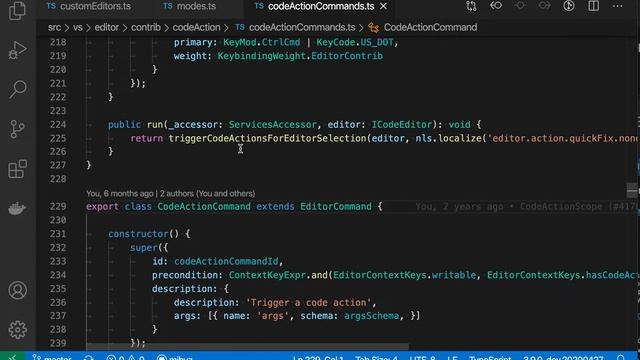Open the 'vs' breadcrumb dropdown

pos(78,27)
